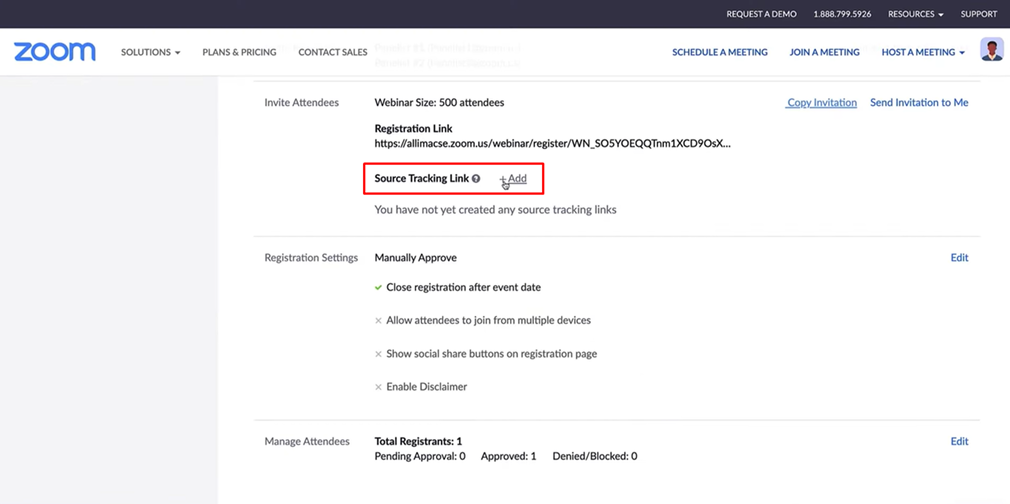Open the Resources dropdown menu
This screenshot has width=1010, height=504.
pyautogui.click(x=915, y=14)
